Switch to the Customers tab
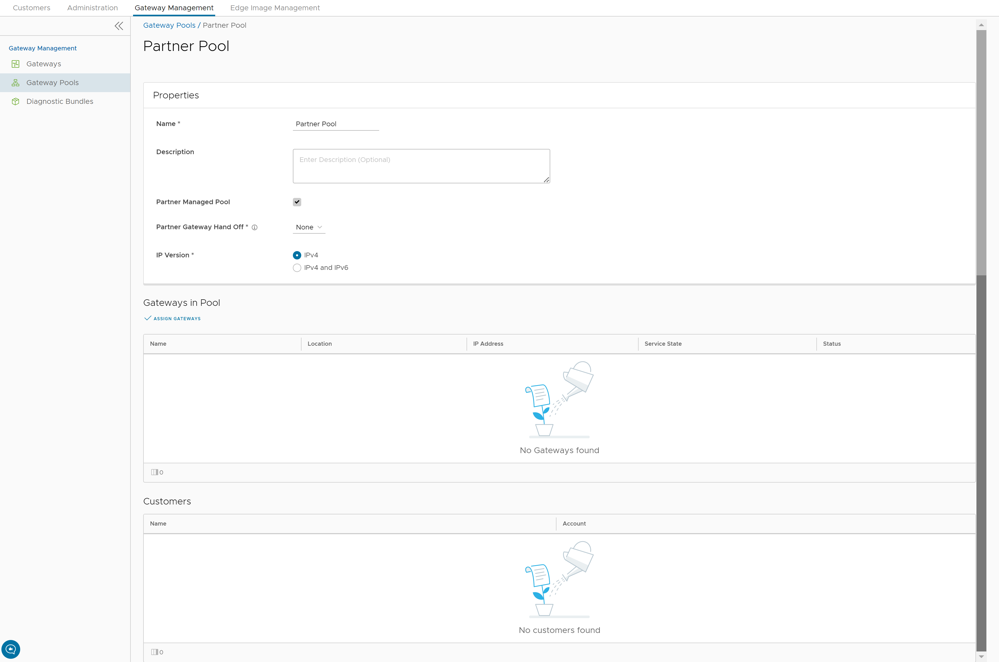 point(32,8)
